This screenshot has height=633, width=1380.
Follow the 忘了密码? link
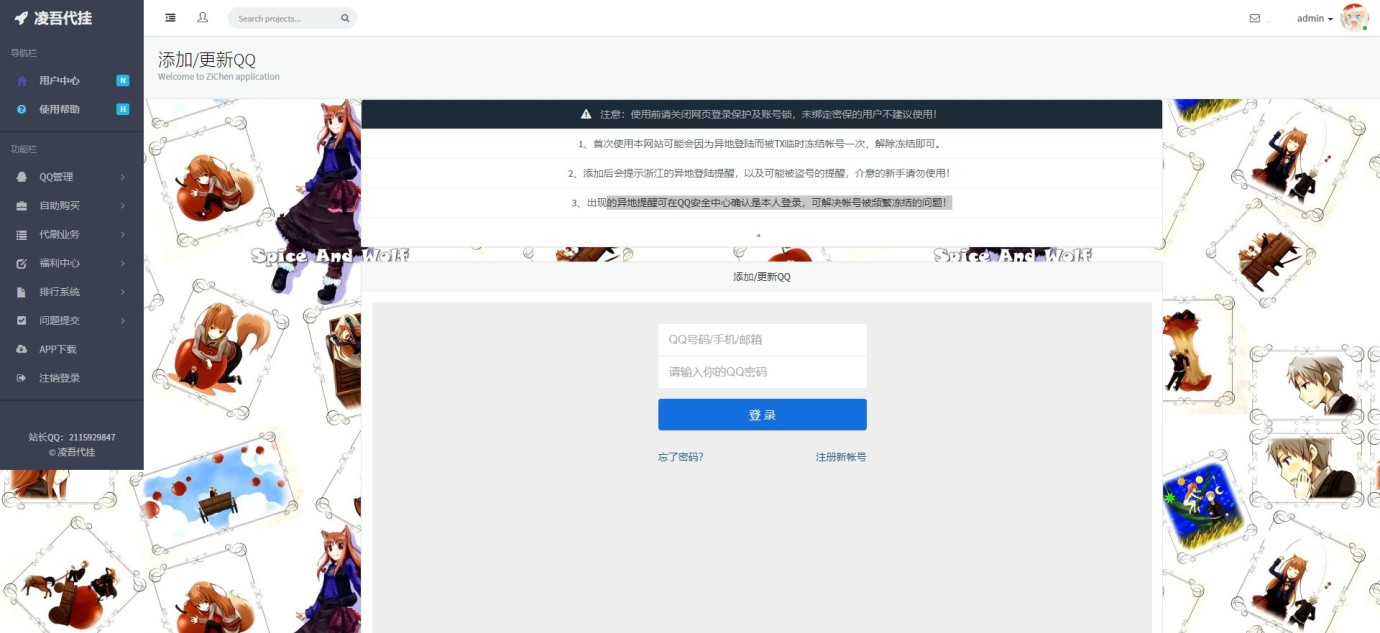[681, 457]
